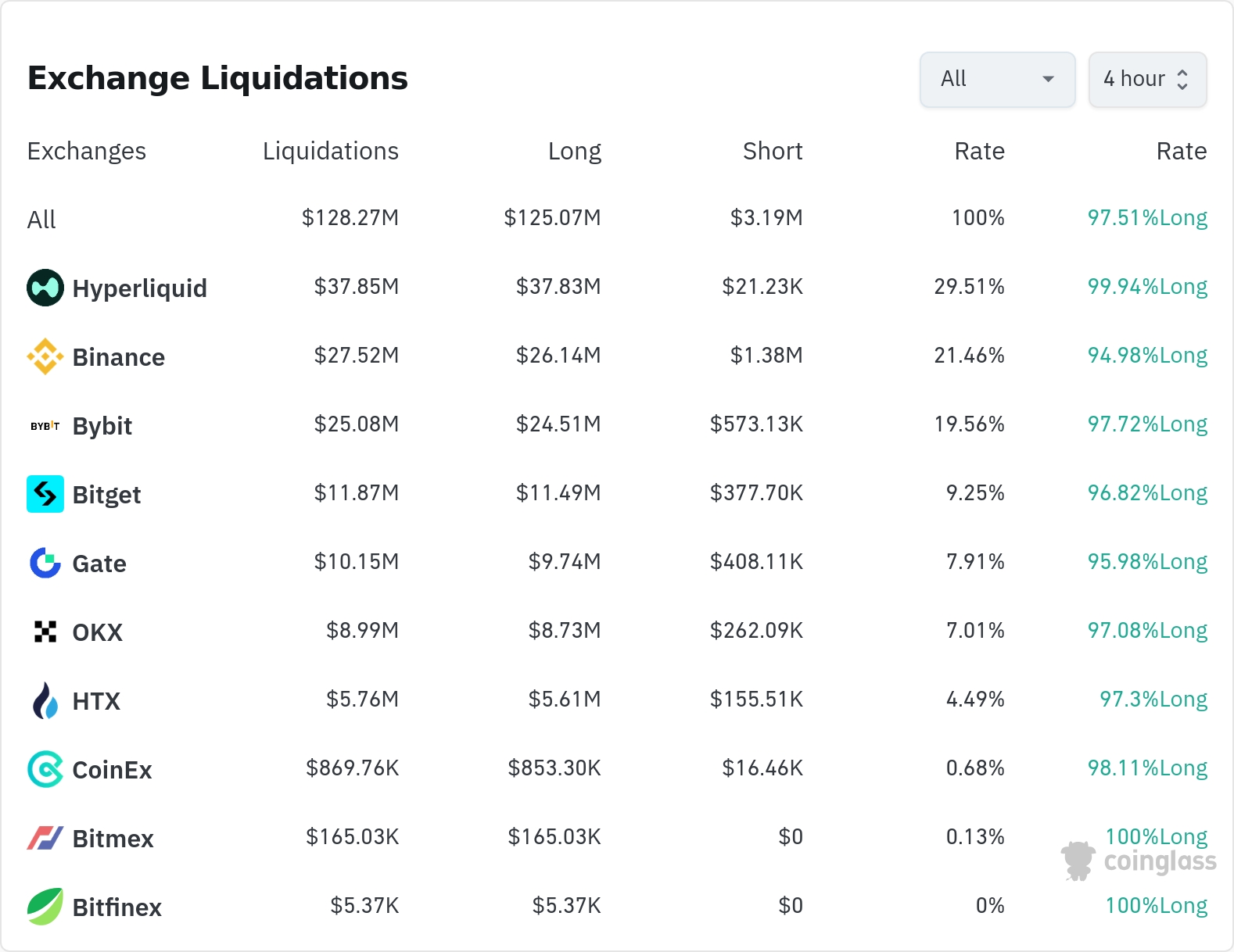Click the Hyperliquid exchange logo icon
This screenshot has width=1234, height=952.
(45, 288)
